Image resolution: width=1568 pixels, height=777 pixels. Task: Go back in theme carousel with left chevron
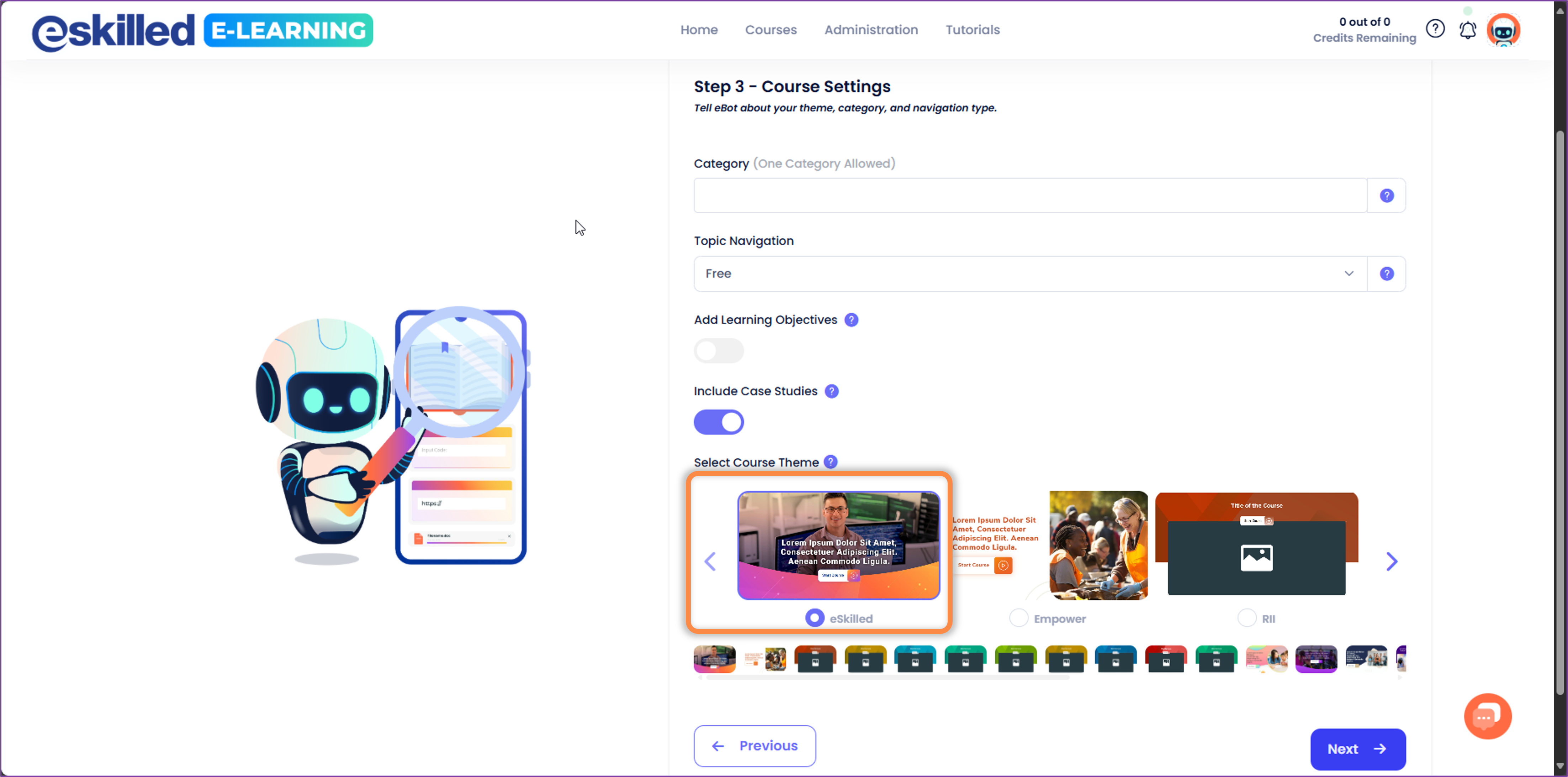(x=710, y=561)
